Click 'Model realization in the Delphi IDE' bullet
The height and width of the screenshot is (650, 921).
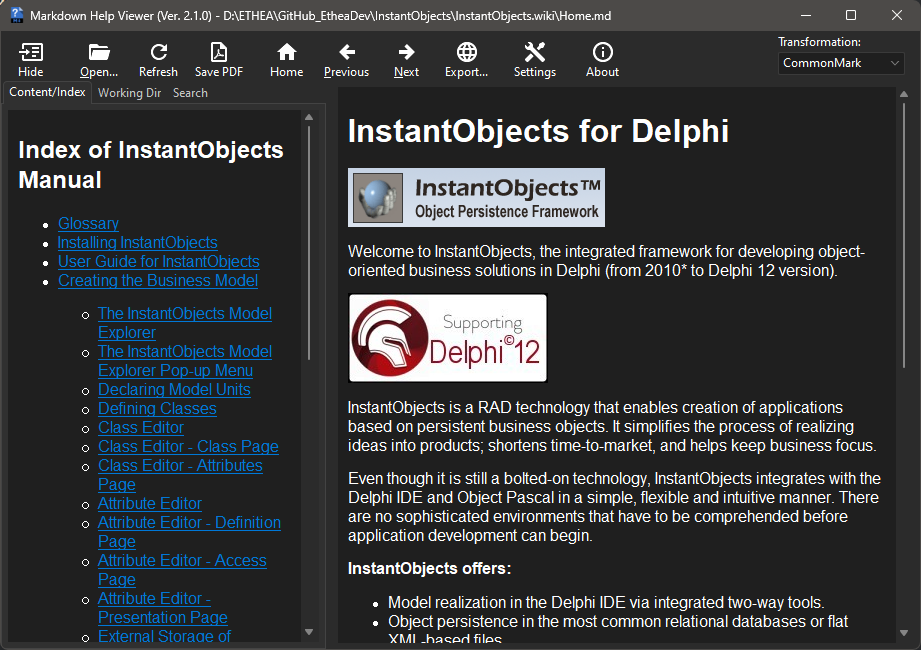click(x=606, y=602)
